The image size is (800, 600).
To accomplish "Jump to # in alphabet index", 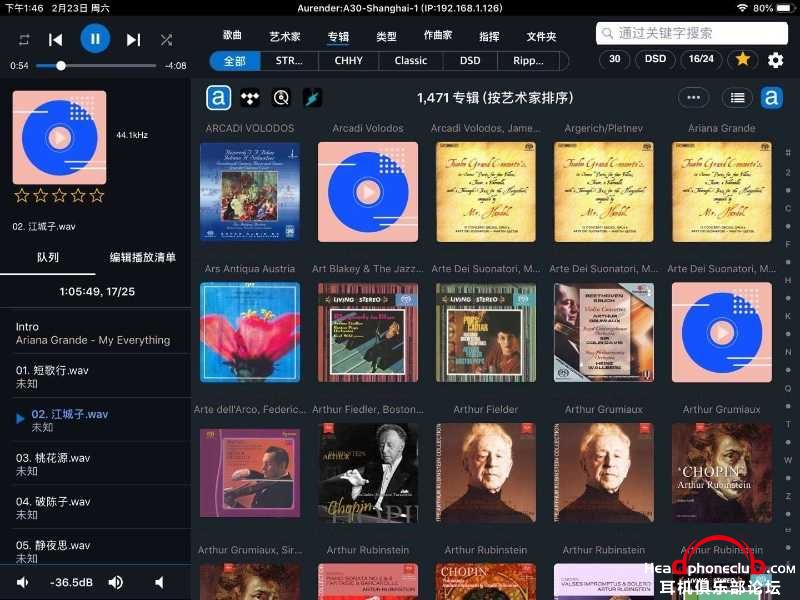I will (788, 153).
